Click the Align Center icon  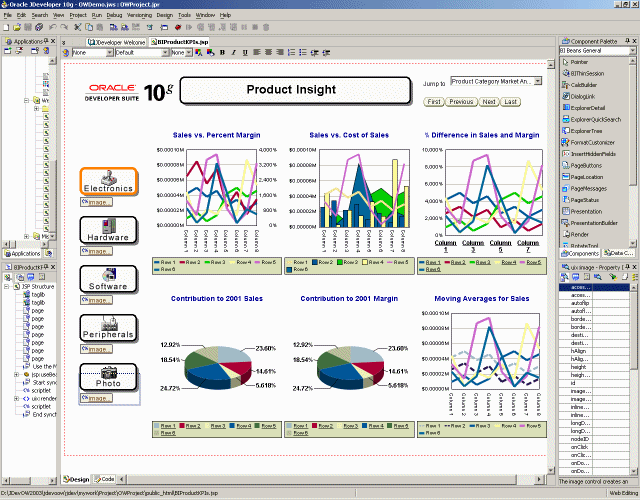pos(268,52)
